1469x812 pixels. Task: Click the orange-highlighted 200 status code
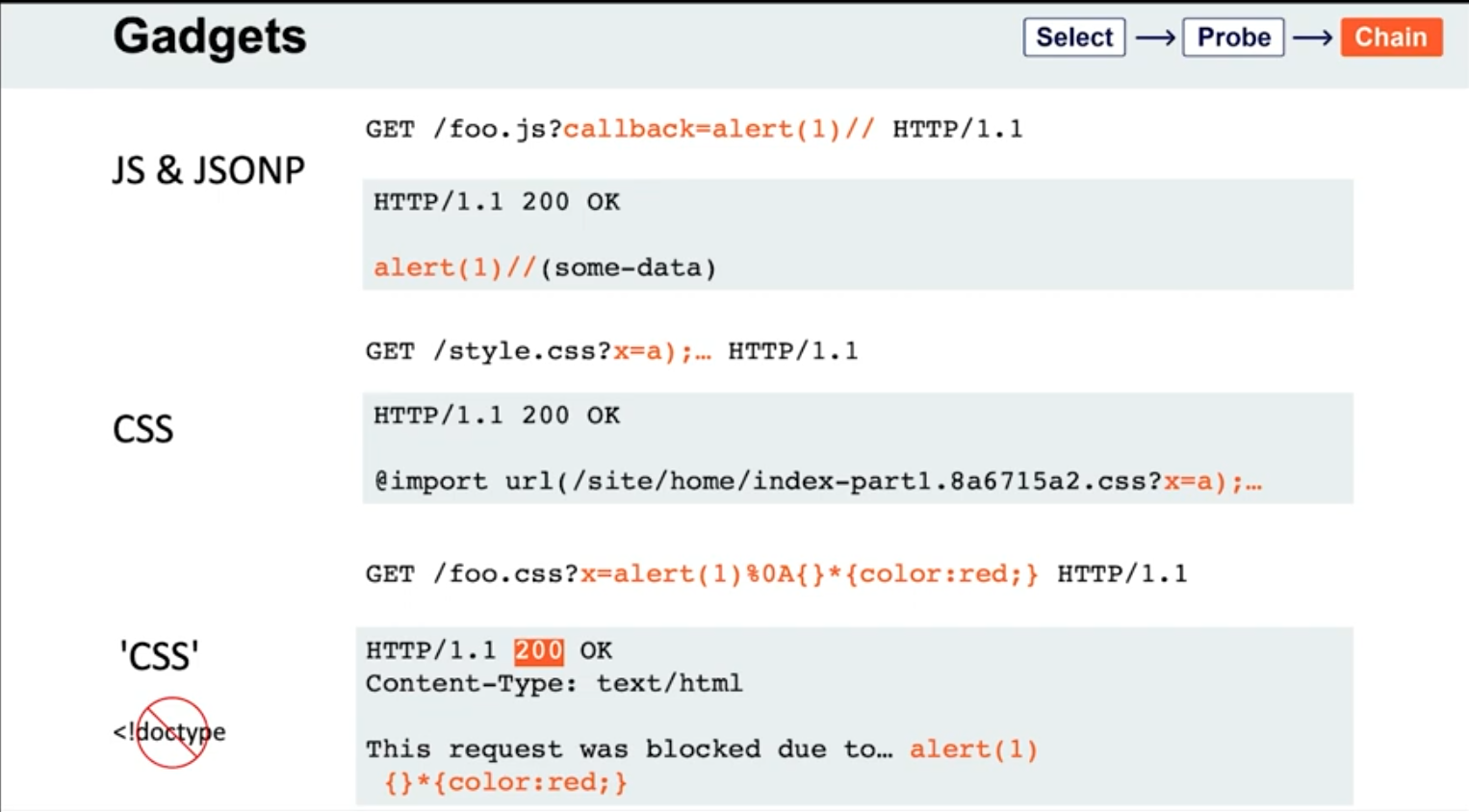538,651
